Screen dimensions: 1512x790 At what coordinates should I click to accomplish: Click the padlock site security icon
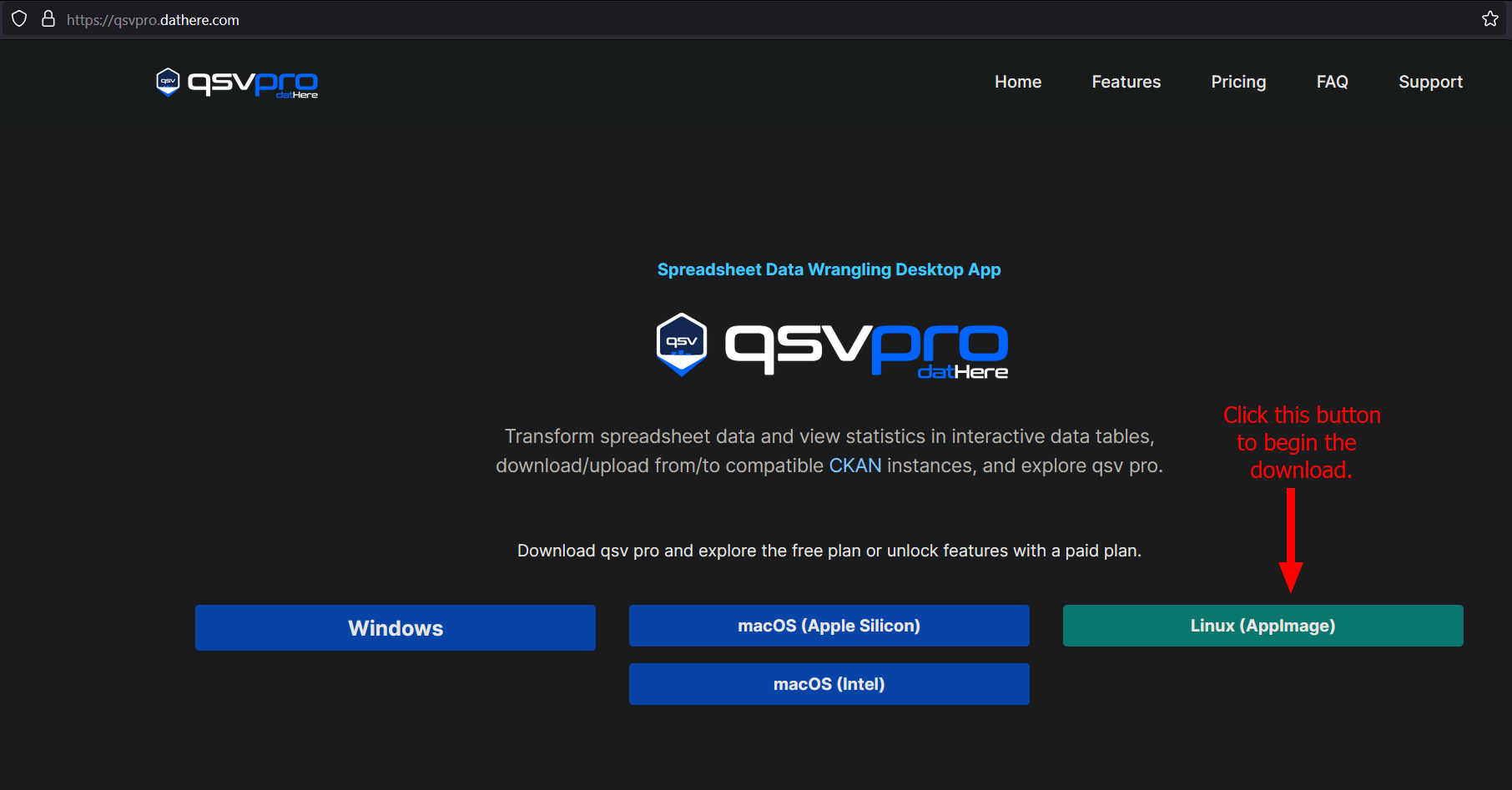coord(48,19)
